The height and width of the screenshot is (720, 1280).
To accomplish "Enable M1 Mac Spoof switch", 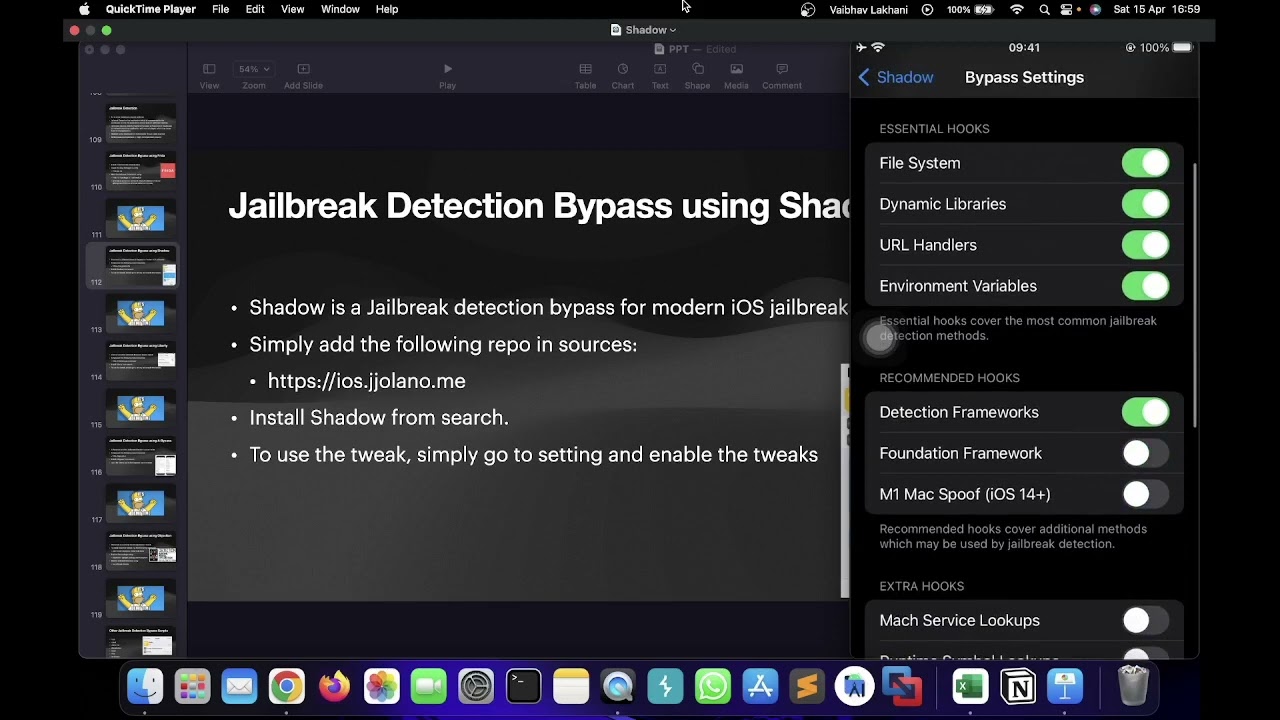I will click(x=1145, y=494).
